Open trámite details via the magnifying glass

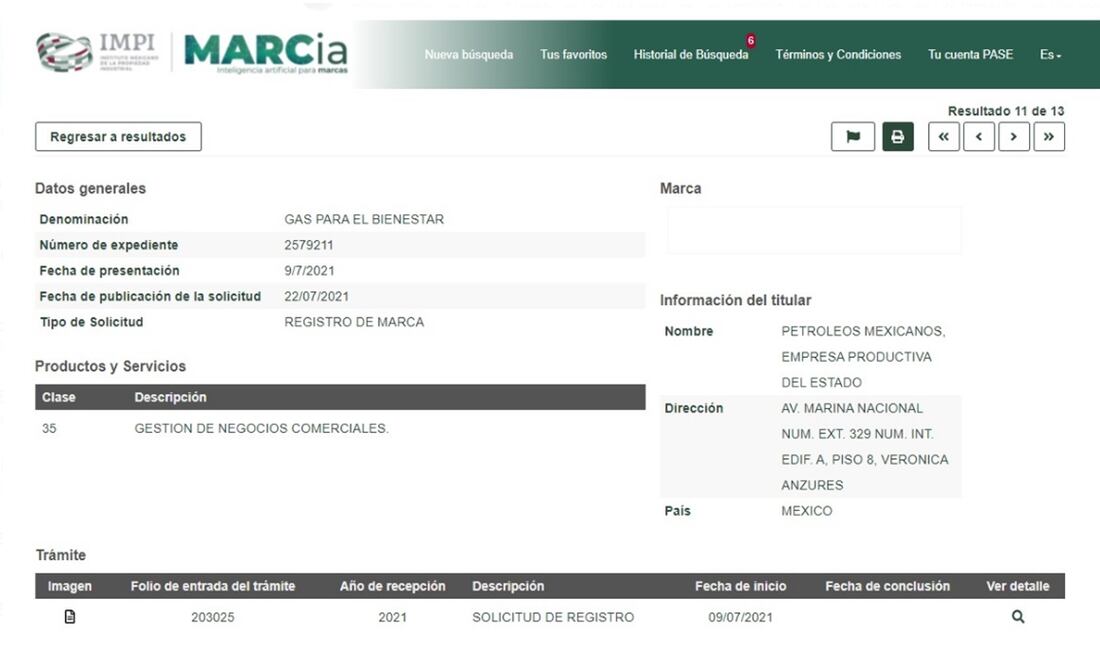(x=1017, y=617)
